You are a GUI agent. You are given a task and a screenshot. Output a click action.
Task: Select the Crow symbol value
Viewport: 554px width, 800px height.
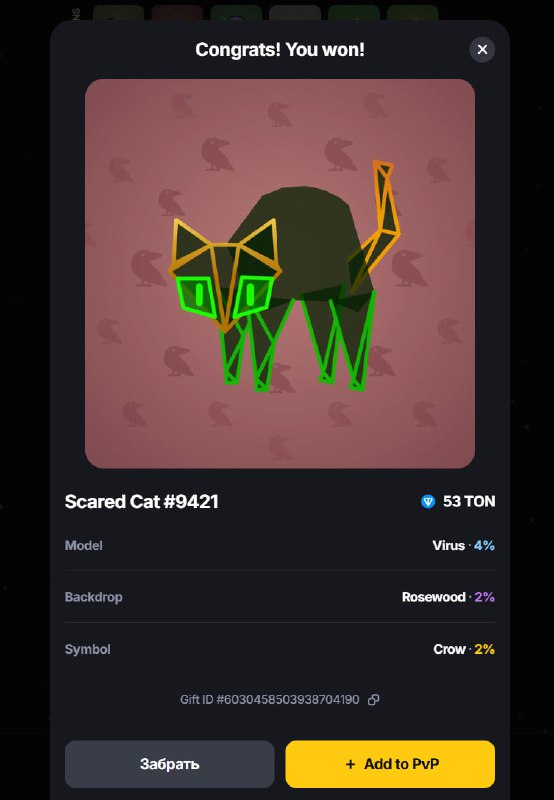click(x=449, y=649)
